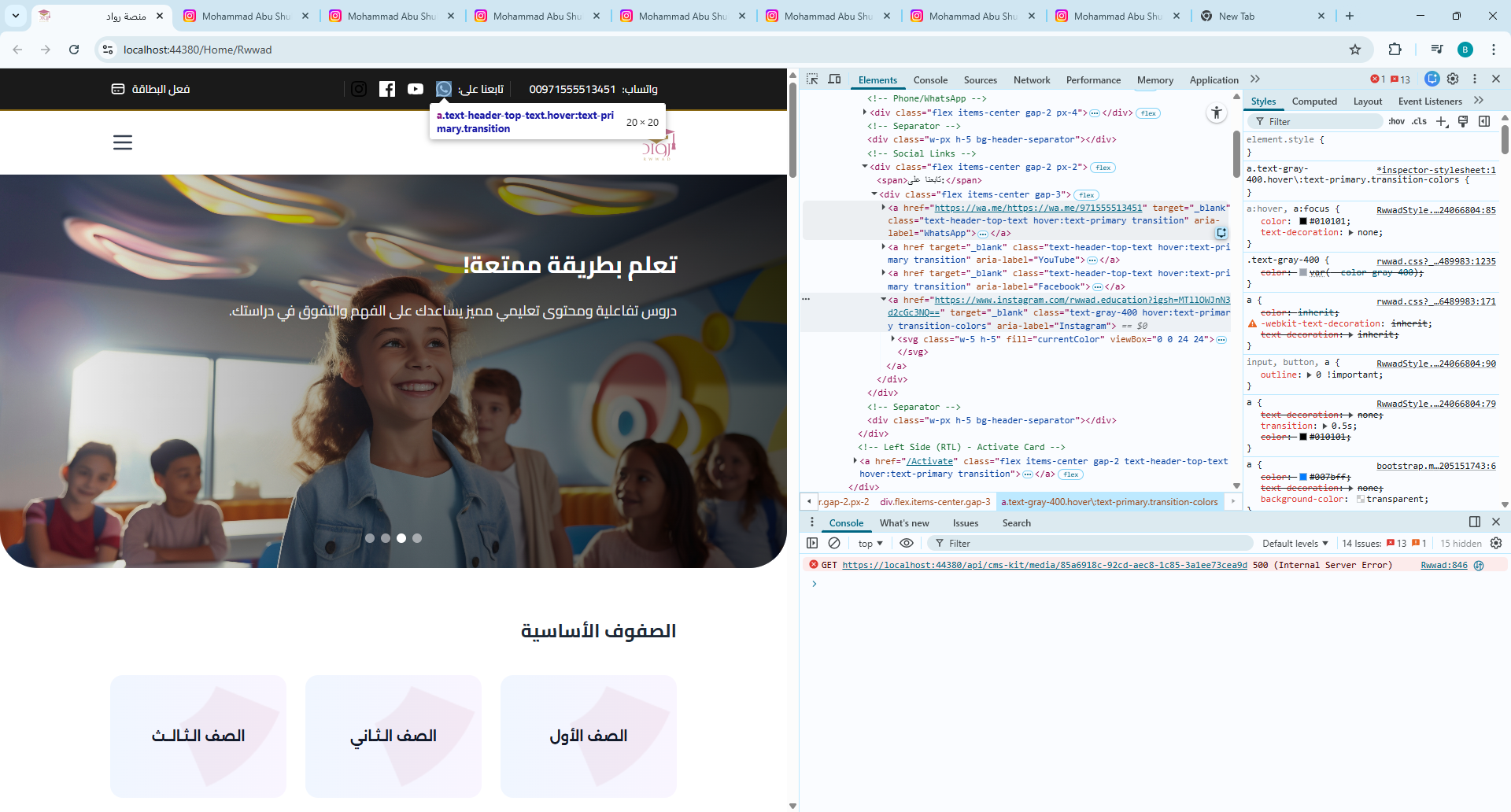Viewport: 1511px width, 812px height.
Task: Click the YouTube icon in site header
Action: 416,89
